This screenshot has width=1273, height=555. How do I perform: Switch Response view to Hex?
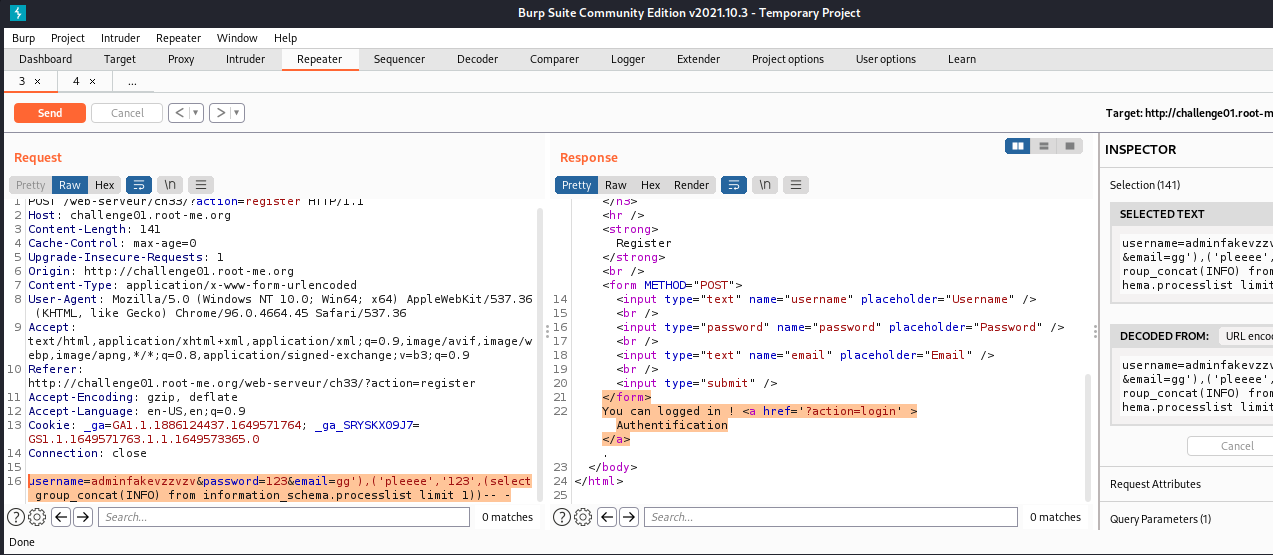[x=651, y=185]
